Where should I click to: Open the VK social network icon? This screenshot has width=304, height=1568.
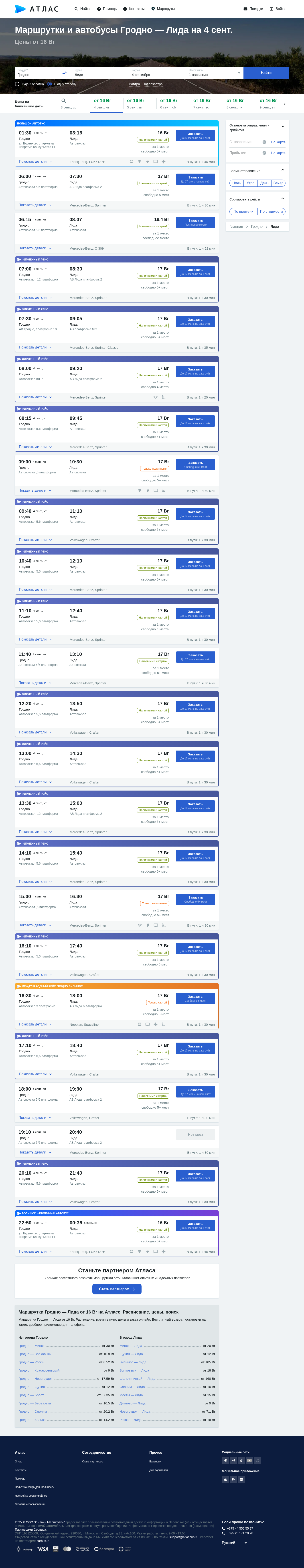[225, 1460]
